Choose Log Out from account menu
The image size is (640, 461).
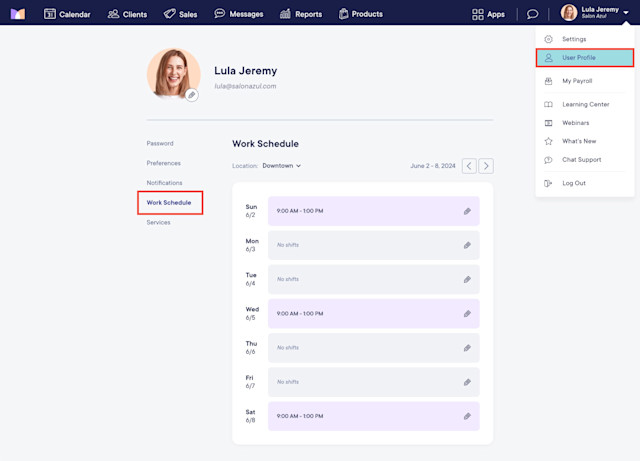tap(584, 183)
